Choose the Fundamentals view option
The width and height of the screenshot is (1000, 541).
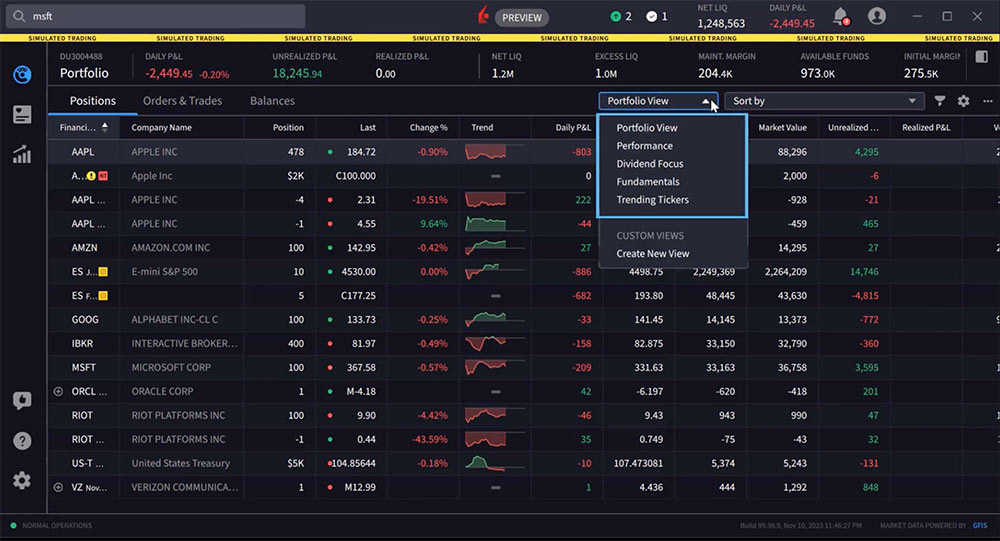click(x=648, y=182)
